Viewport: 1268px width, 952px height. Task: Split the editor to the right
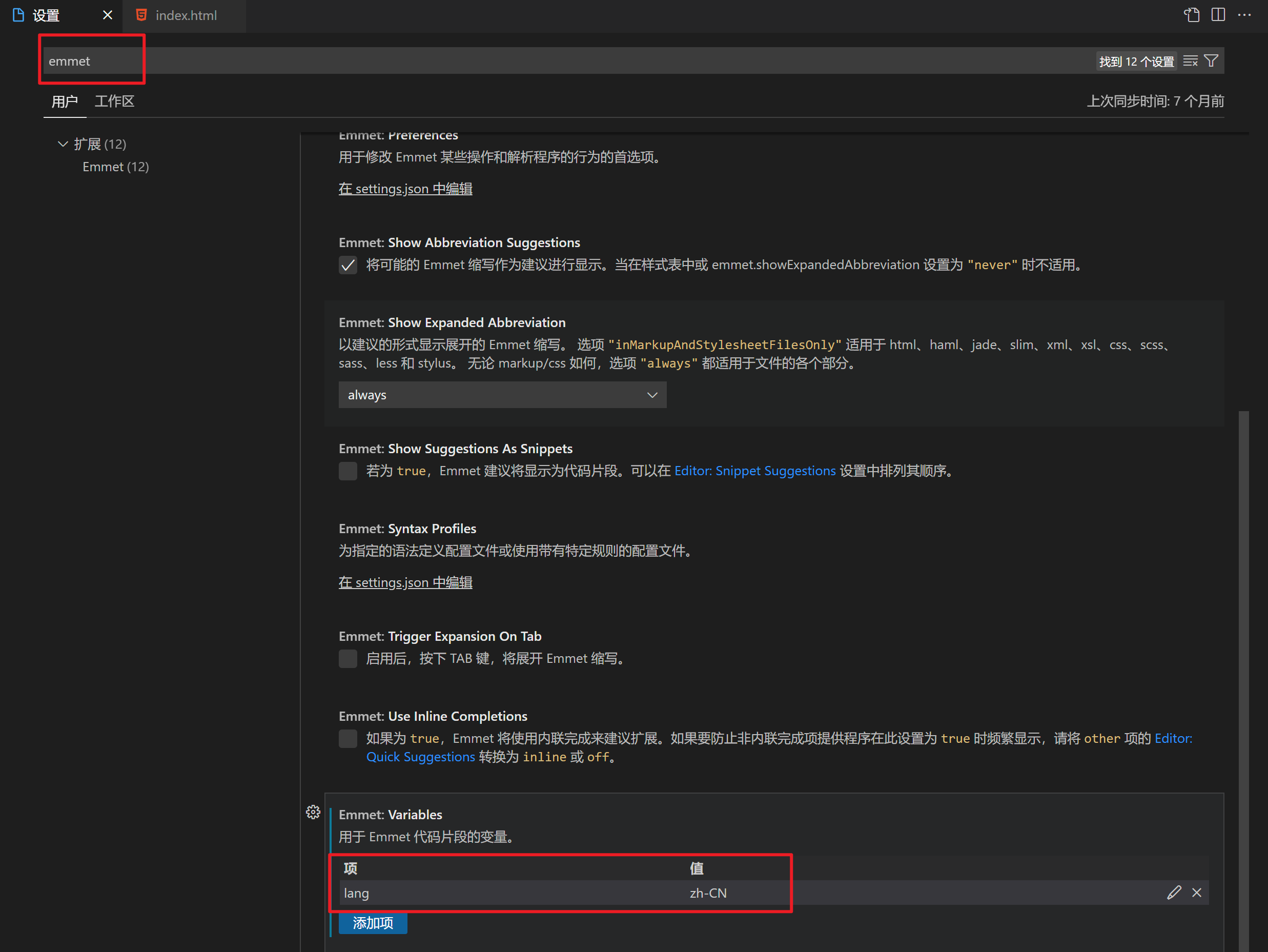[1218, 15]
